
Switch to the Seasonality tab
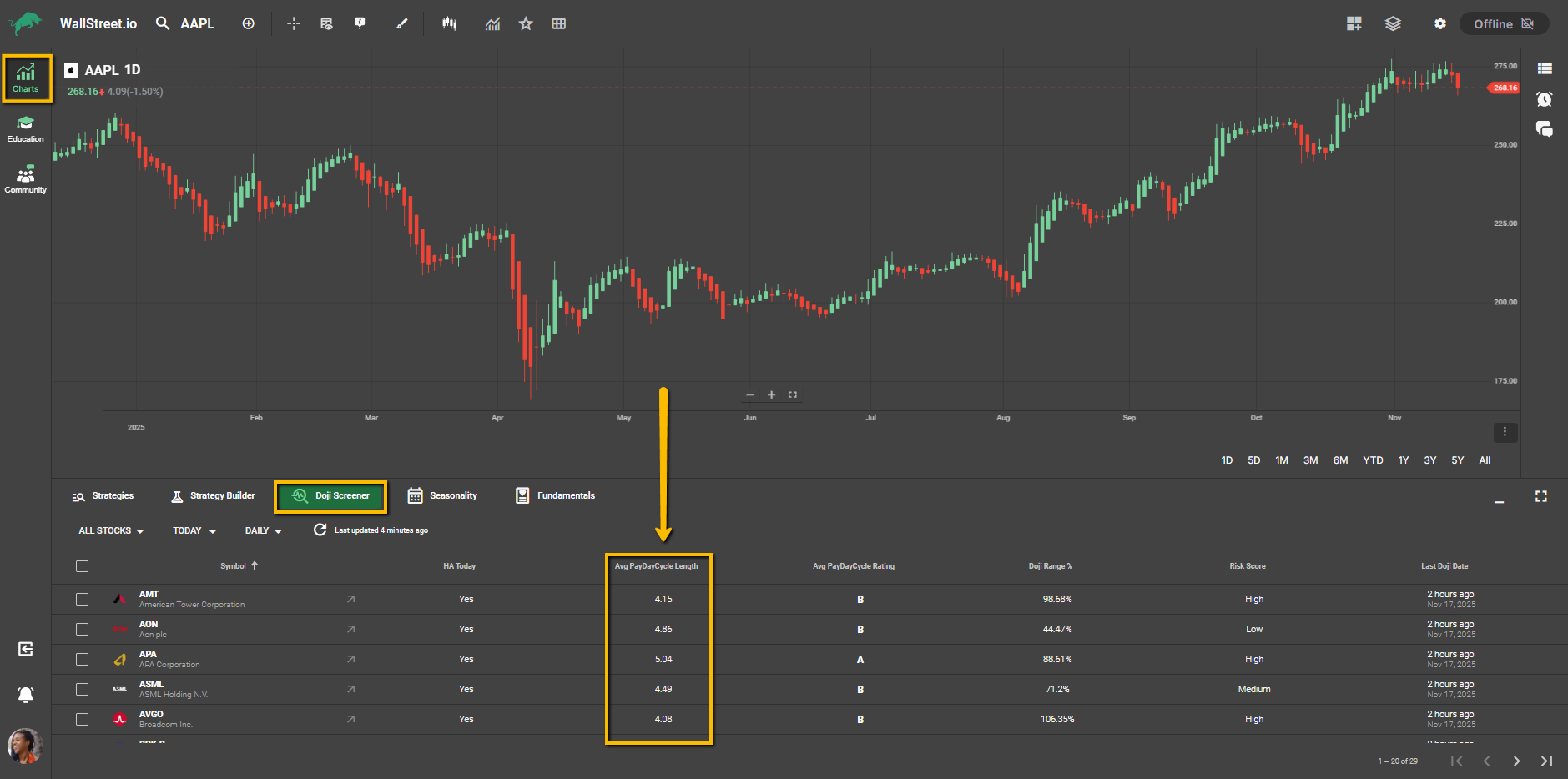coord(442,496)
